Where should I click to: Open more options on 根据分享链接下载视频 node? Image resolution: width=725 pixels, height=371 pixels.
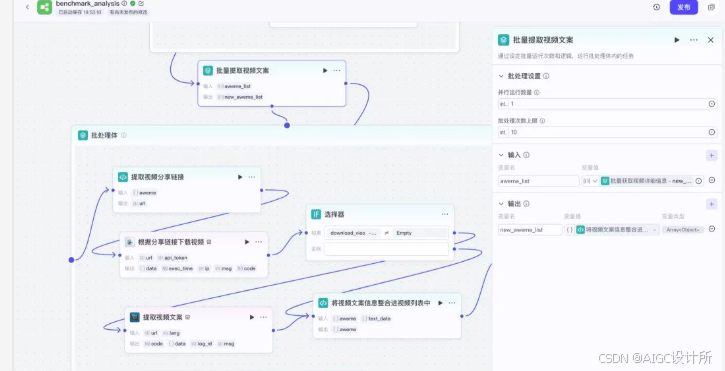point(259,241)
